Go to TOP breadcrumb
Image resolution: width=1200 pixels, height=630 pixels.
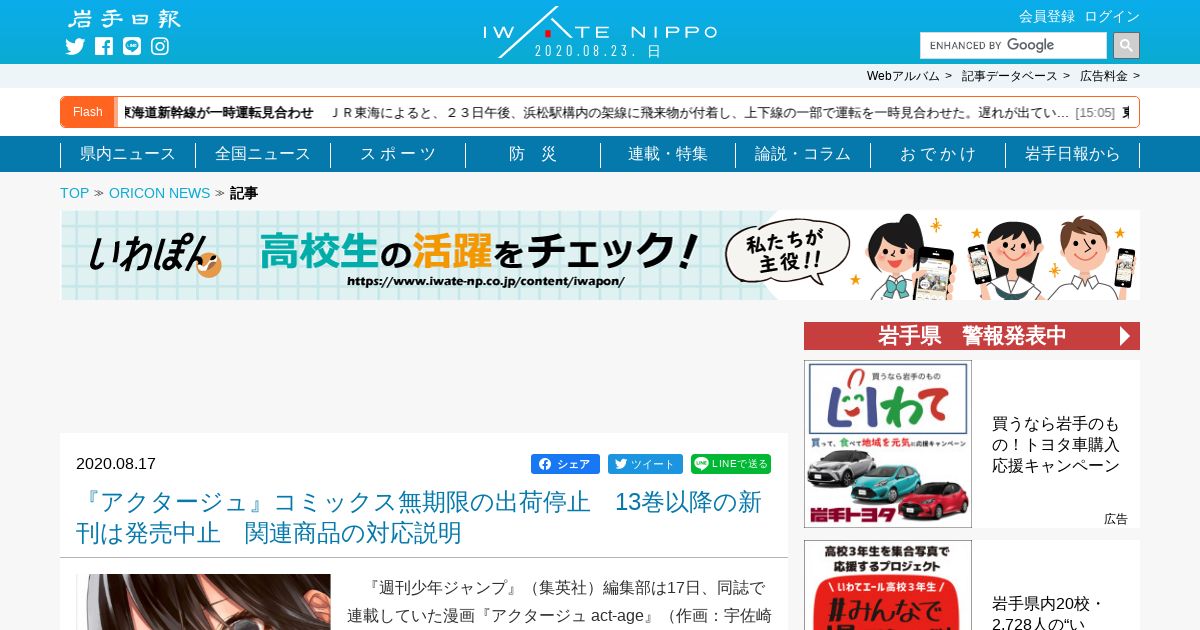[74, 193]
